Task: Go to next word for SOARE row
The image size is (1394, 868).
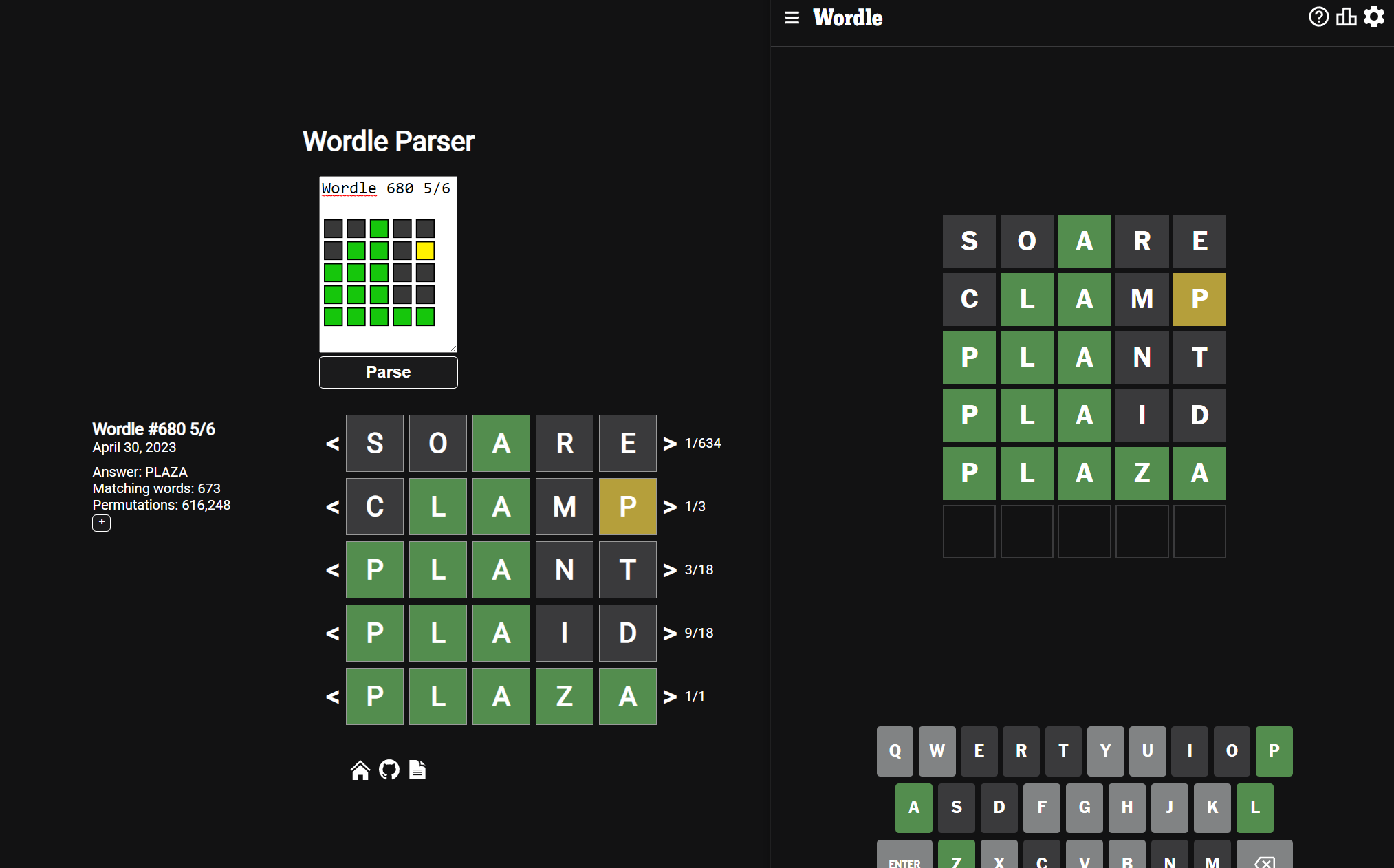Action: pyautogui.click(x=670, y=444)
